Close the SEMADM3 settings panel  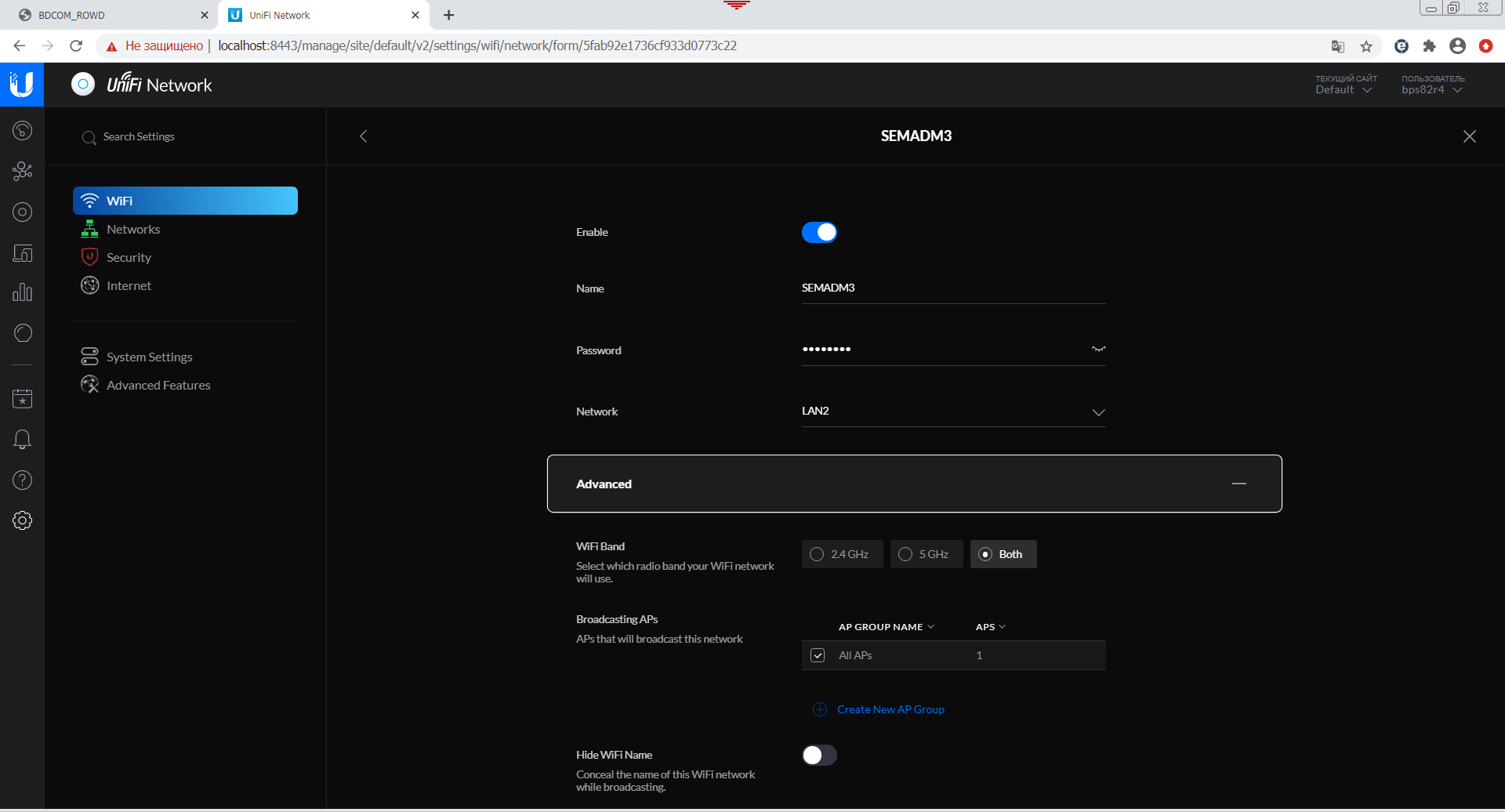pos(1470,136)
